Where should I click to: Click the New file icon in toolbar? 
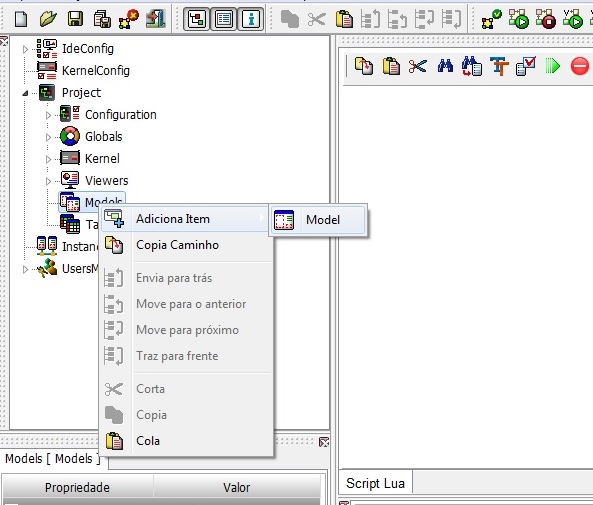[x=21, y=19]
